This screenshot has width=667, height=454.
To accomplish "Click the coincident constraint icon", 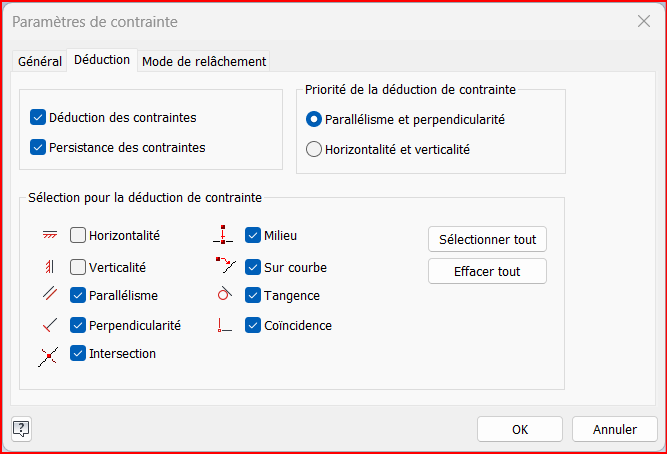I will click(224, 325).
